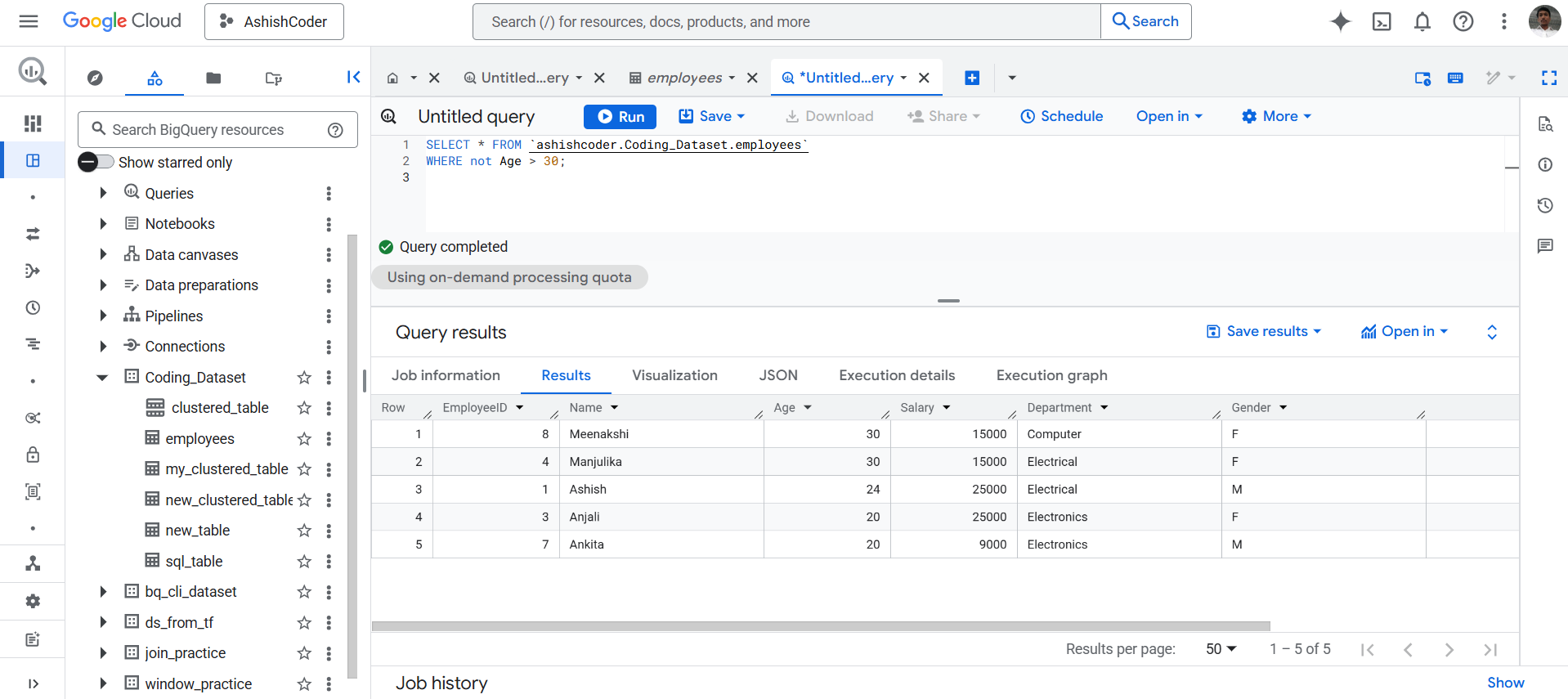
Task: Close the employees tab
Action: (752, 78)
